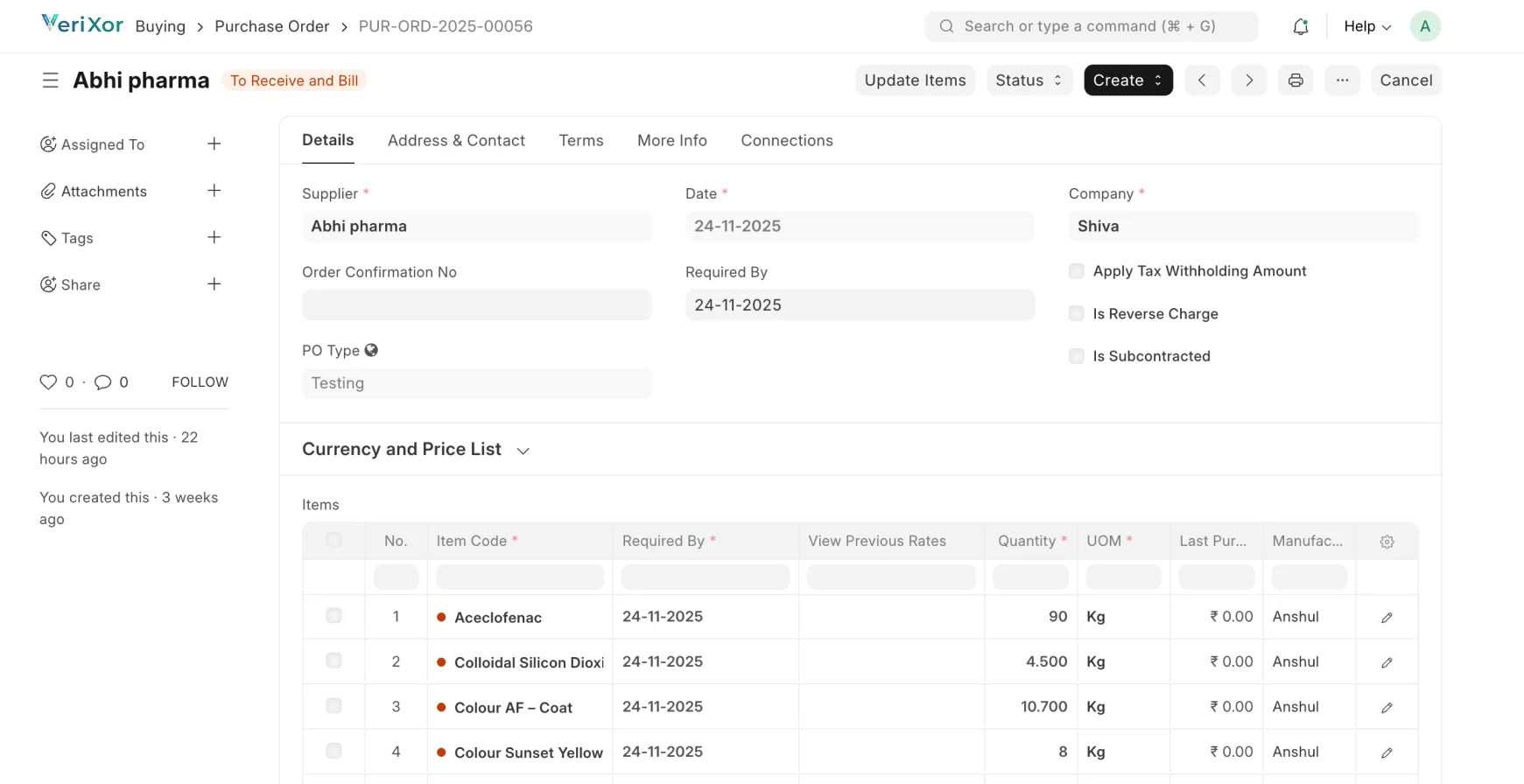
Task: Switch to Address & Contact tab
Action: tap(456, 141)
